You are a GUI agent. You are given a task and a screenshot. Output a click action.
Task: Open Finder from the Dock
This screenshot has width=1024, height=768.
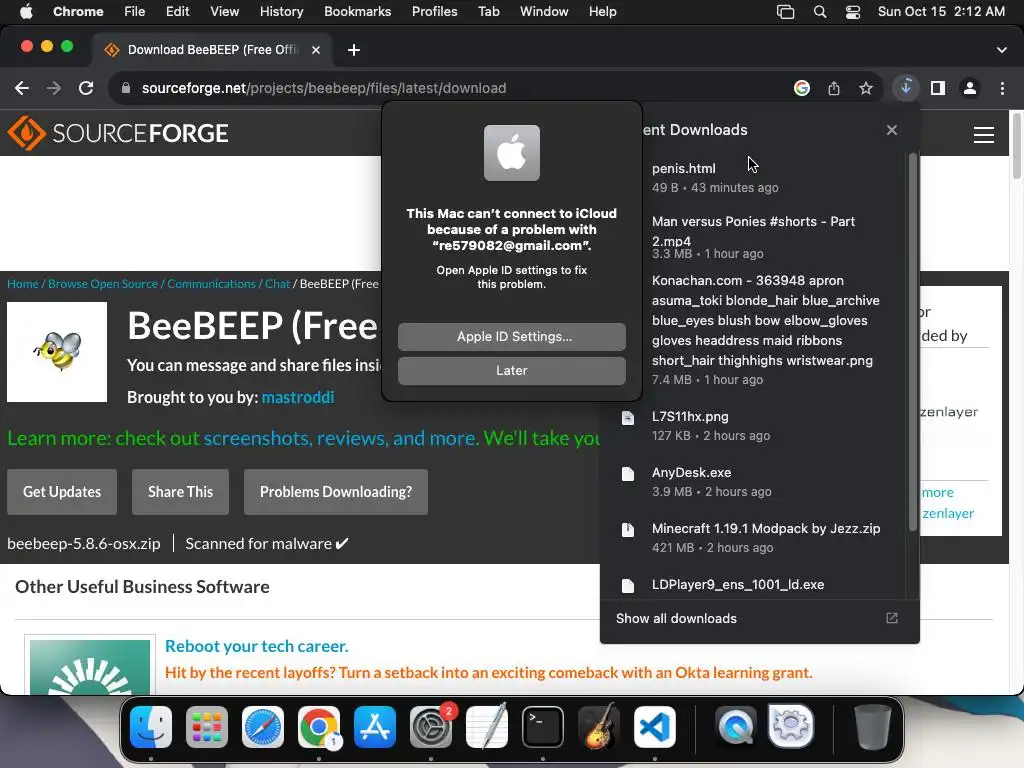coord(151,727)
